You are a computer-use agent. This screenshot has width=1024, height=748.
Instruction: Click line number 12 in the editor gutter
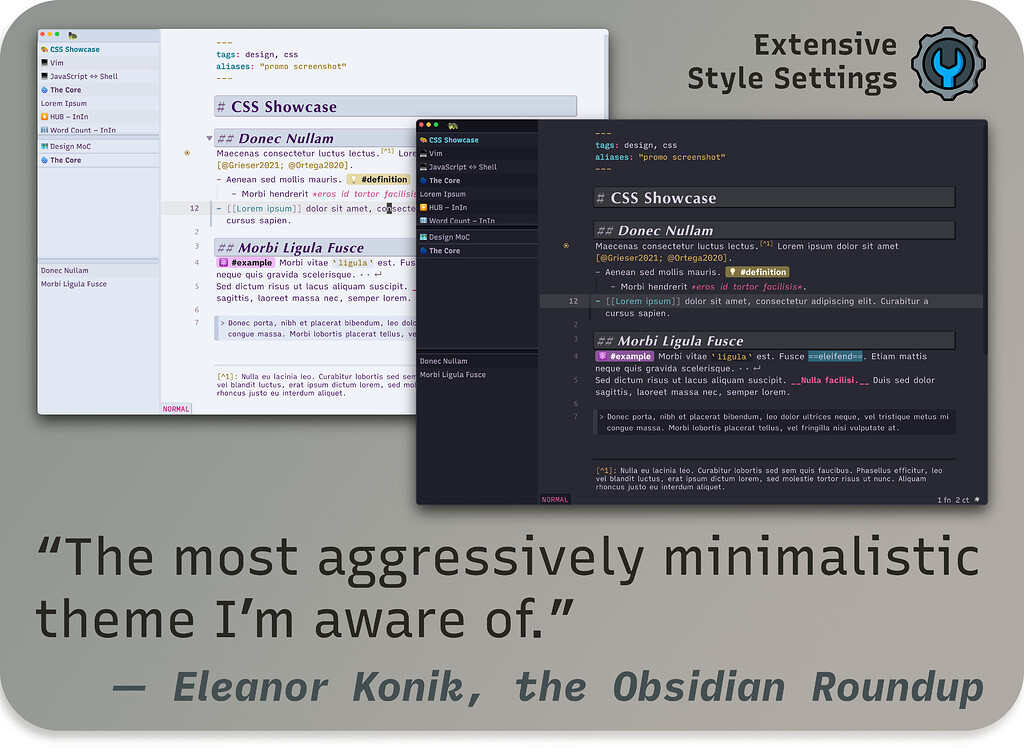(x=194, y=208)
